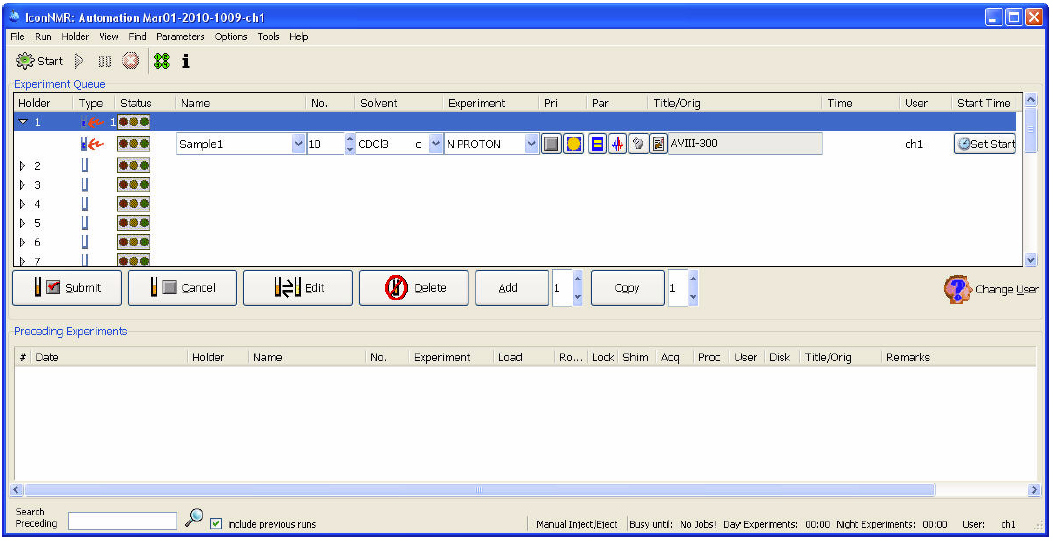This screenshot has height=541, width=1053.
Task: Click the Submit button
Action: coord(67,288)
